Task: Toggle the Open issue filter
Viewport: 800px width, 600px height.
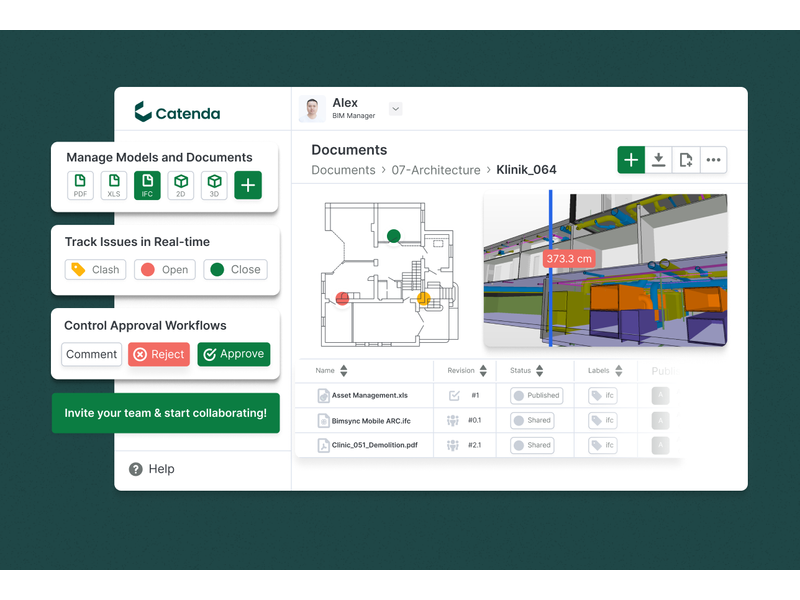Action: pyautogui.click(x=163, y=270)
